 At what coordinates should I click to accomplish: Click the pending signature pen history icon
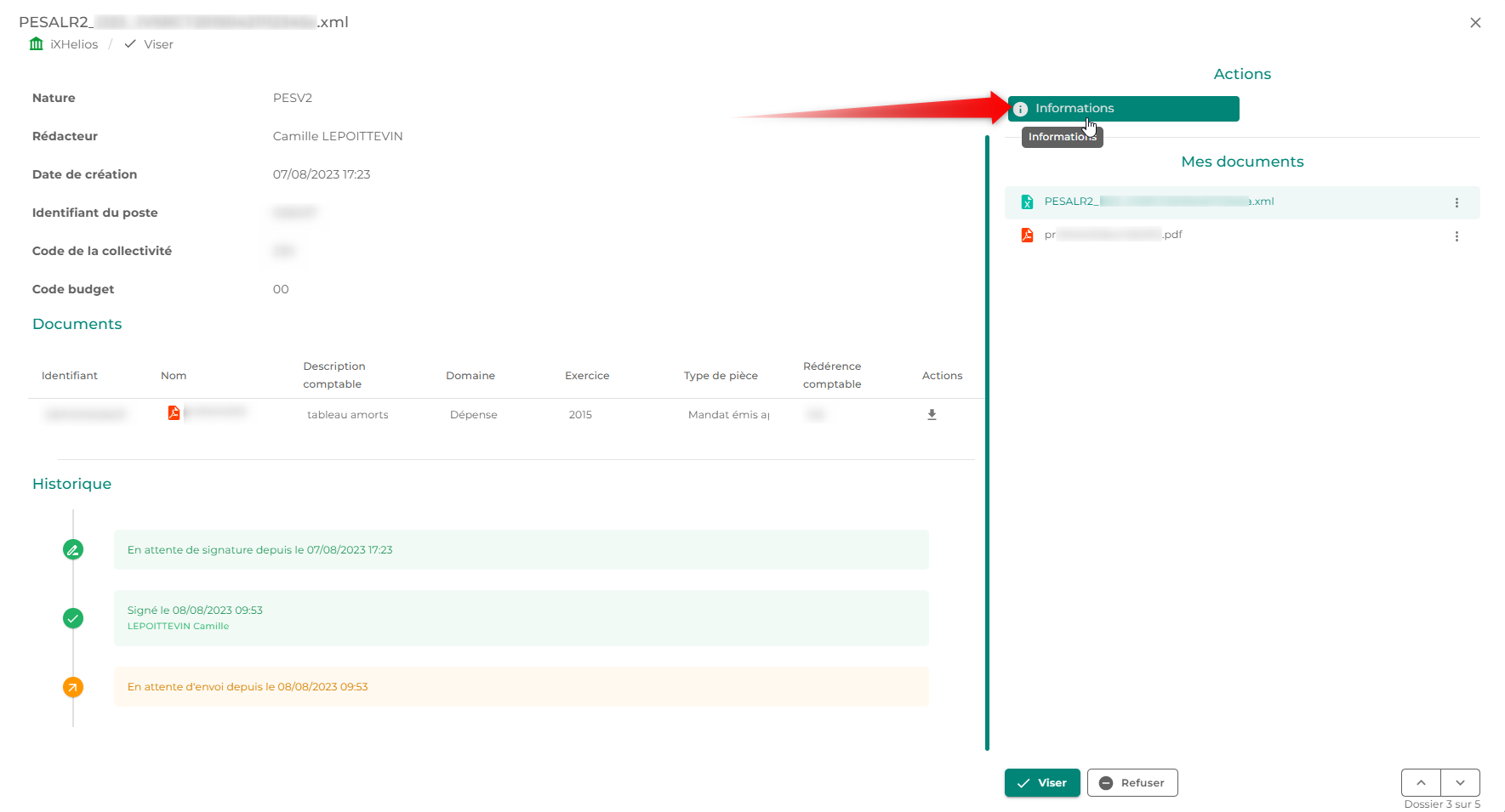(x=73, y=550)
